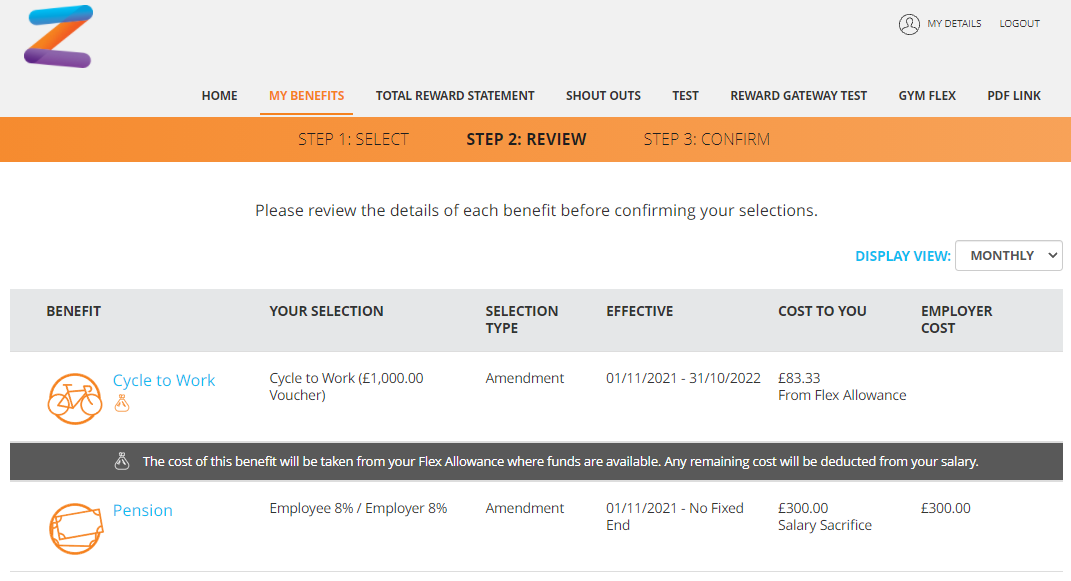This screenshot has width=1071, height=581.
Task: Open Total Reward Statement
Action: click(455, 96)
